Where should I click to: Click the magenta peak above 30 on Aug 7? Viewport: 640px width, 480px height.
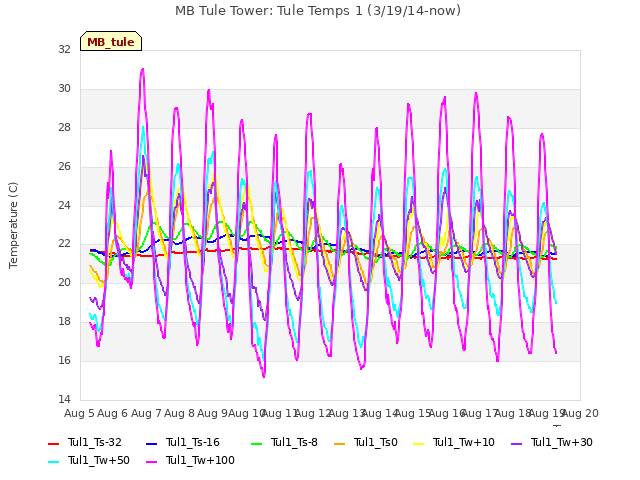point(142,69)
